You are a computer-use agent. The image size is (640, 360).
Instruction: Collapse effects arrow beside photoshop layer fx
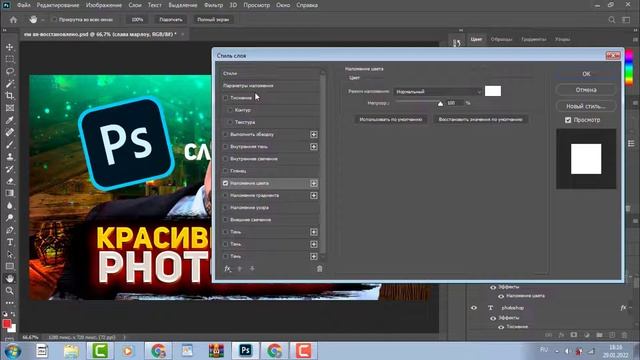632,308
